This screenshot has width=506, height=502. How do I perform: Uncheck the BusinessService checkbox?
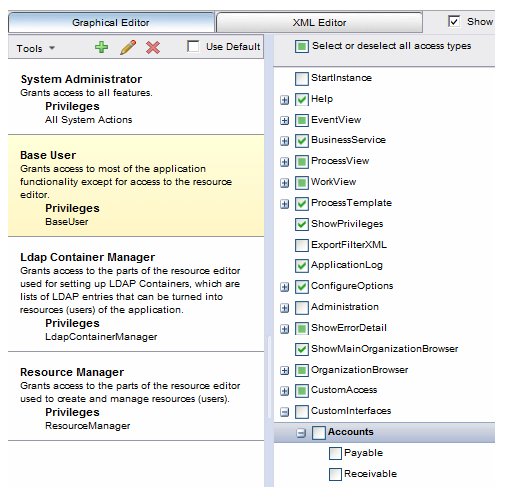[x=302, y=141]
